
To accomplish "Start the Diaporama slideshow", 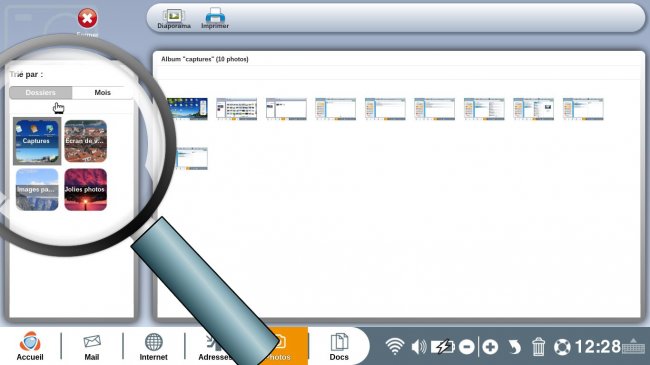I will [x=174, y=19].
